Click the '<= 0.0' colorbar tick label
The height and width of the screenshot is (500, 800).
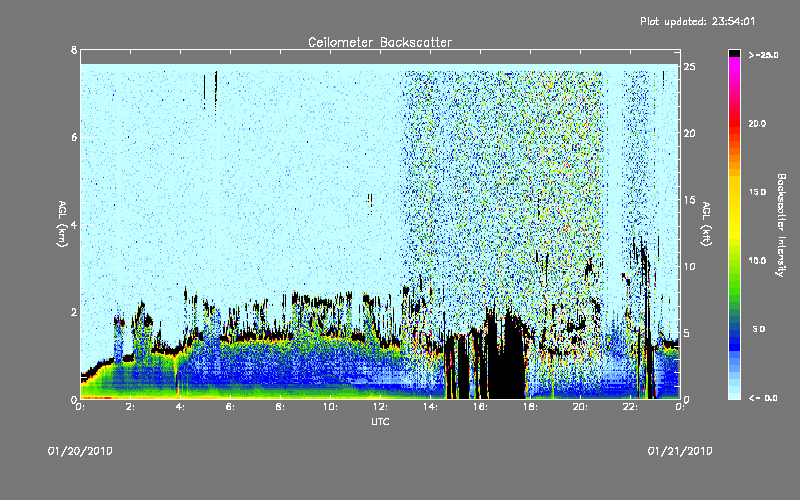pyautogui.click(x=763, y=398)
